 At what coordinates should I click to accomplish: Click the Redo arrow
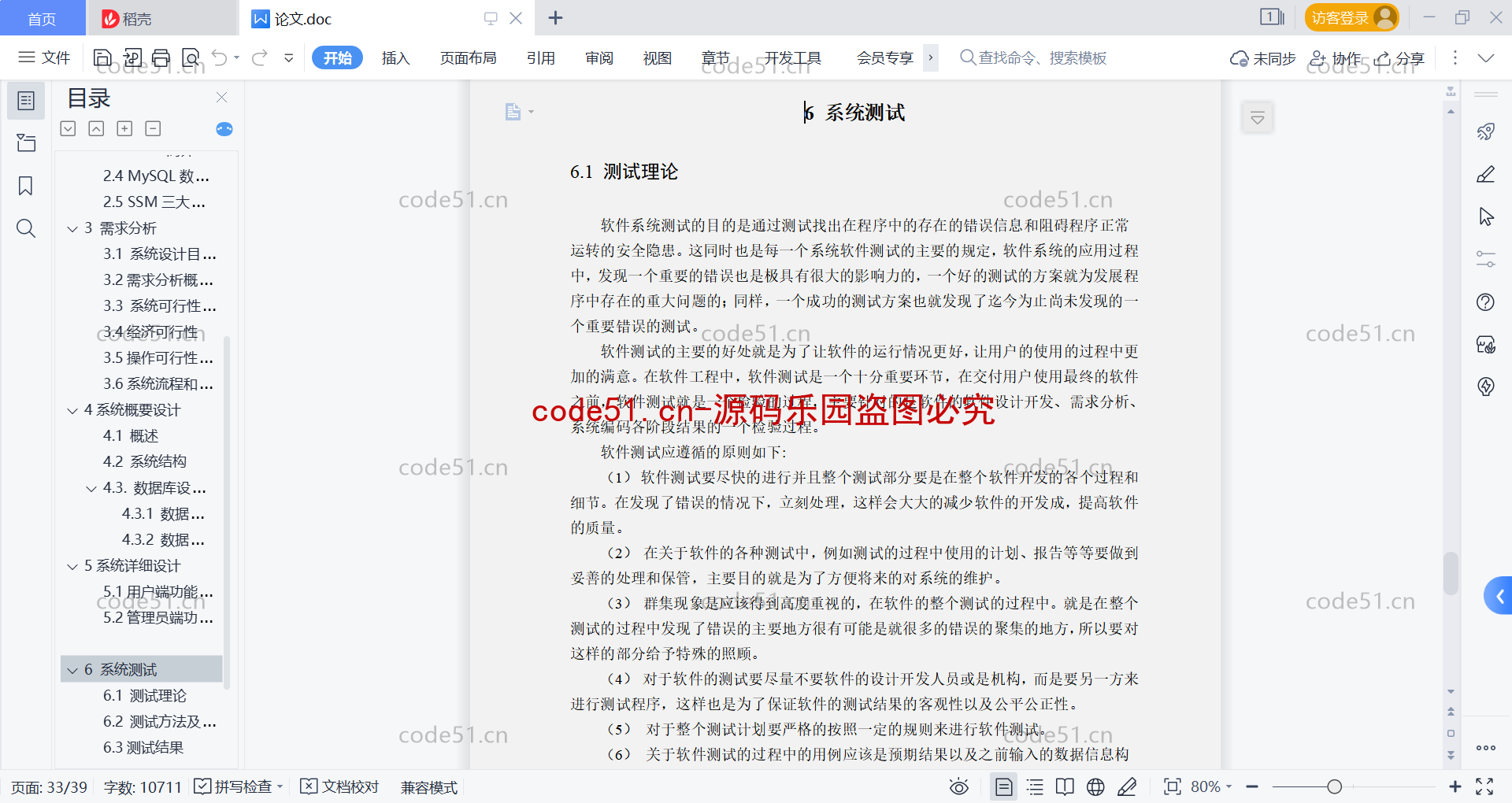[x=260, y=57]
